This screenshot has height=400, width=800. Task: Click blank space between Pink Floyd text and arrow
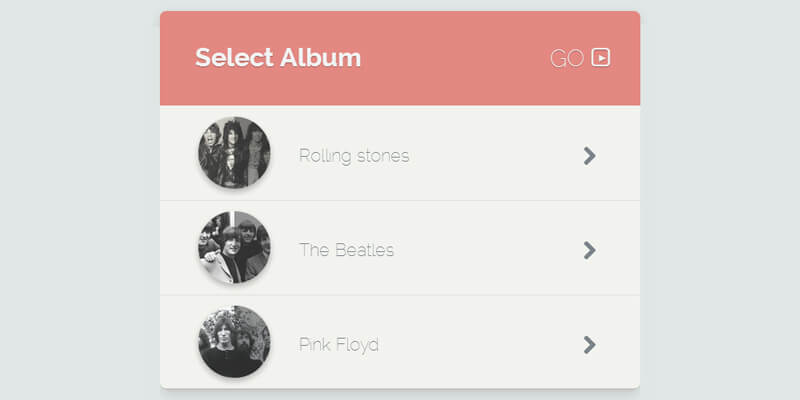pyautogui.click(x=480, y=345)
